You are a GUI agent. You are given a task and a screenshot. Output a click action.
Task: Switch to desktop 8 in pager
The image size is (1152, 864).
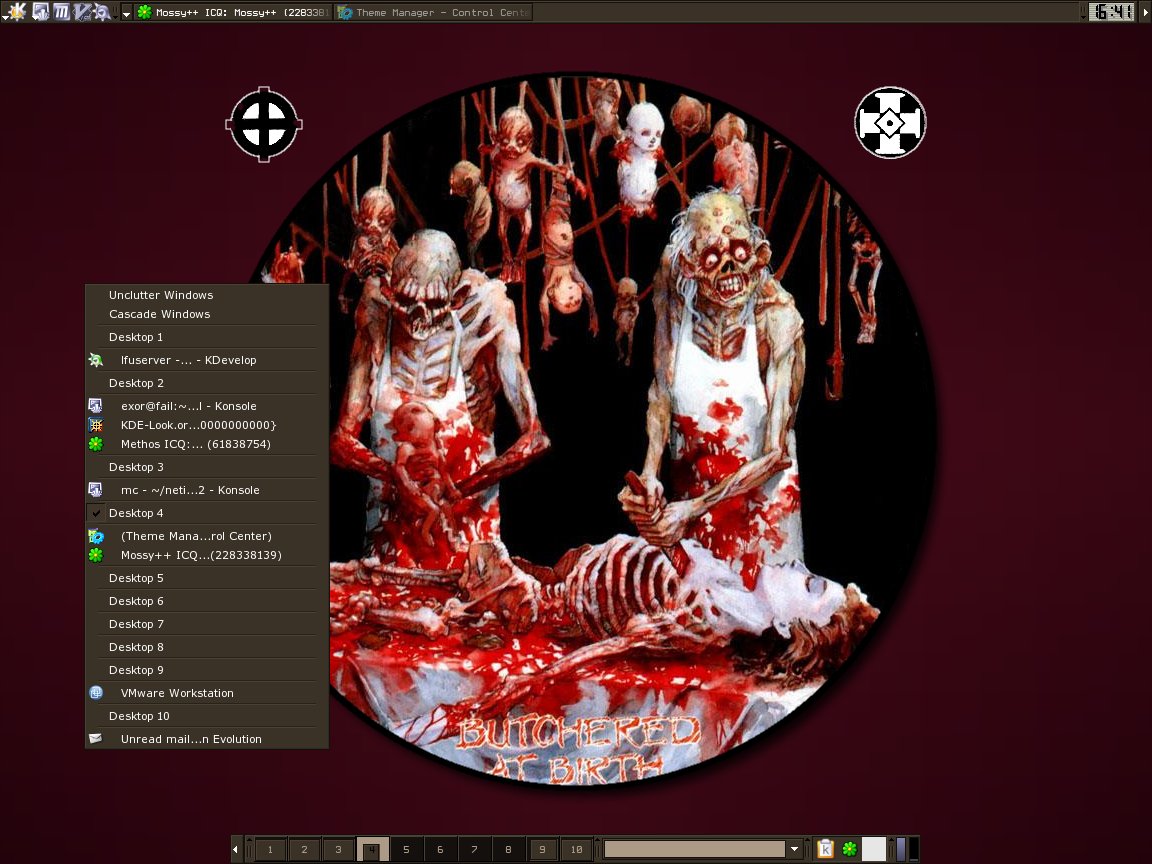pos(508,849)
